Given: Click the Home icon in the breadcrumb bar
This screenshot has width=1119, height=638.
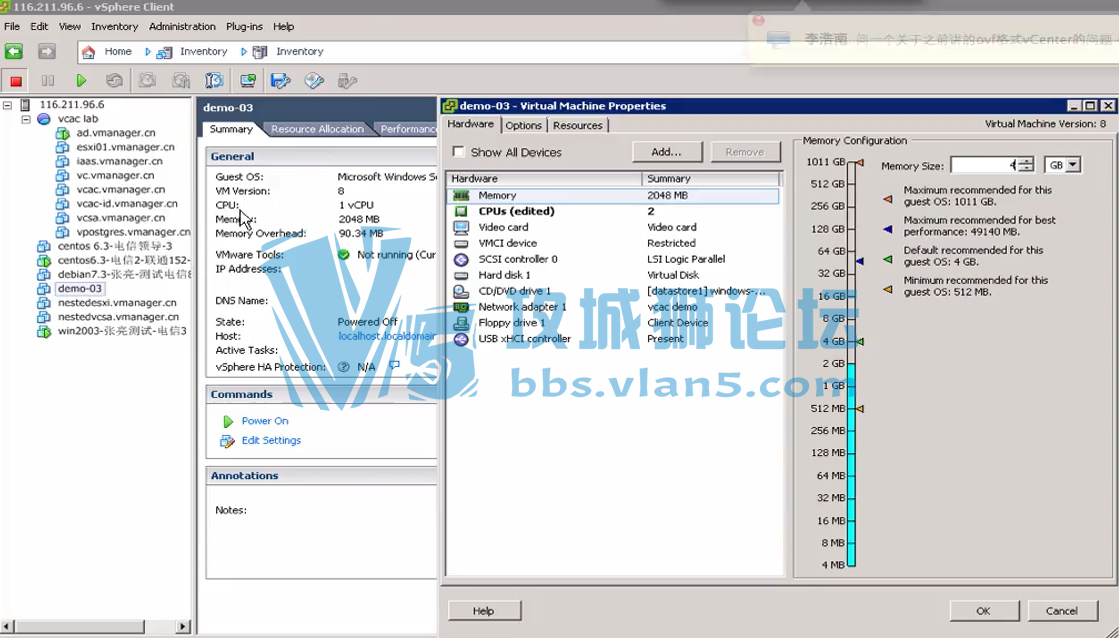Looking at the screenshot, I should tap(88, 51).
